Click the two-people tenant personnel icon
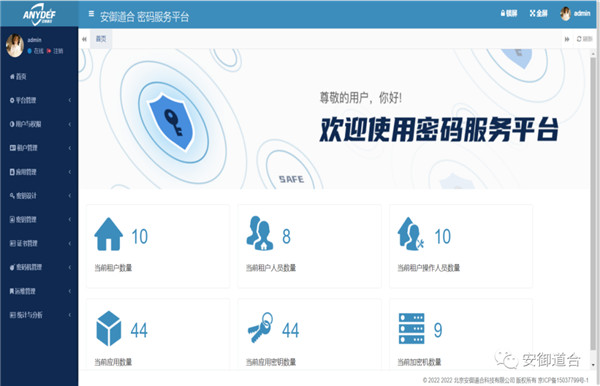This screenshot has height=386, width=600. (260, 233)
